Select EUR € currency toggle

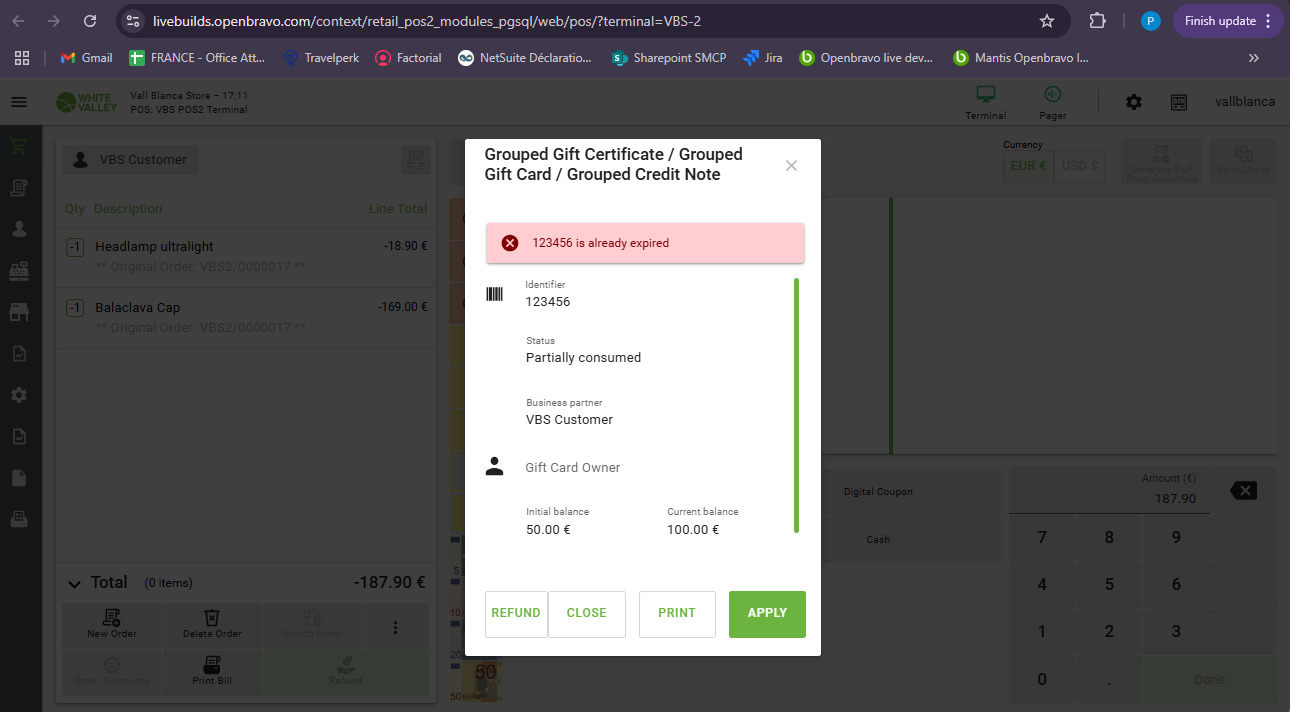point(1028,166)
